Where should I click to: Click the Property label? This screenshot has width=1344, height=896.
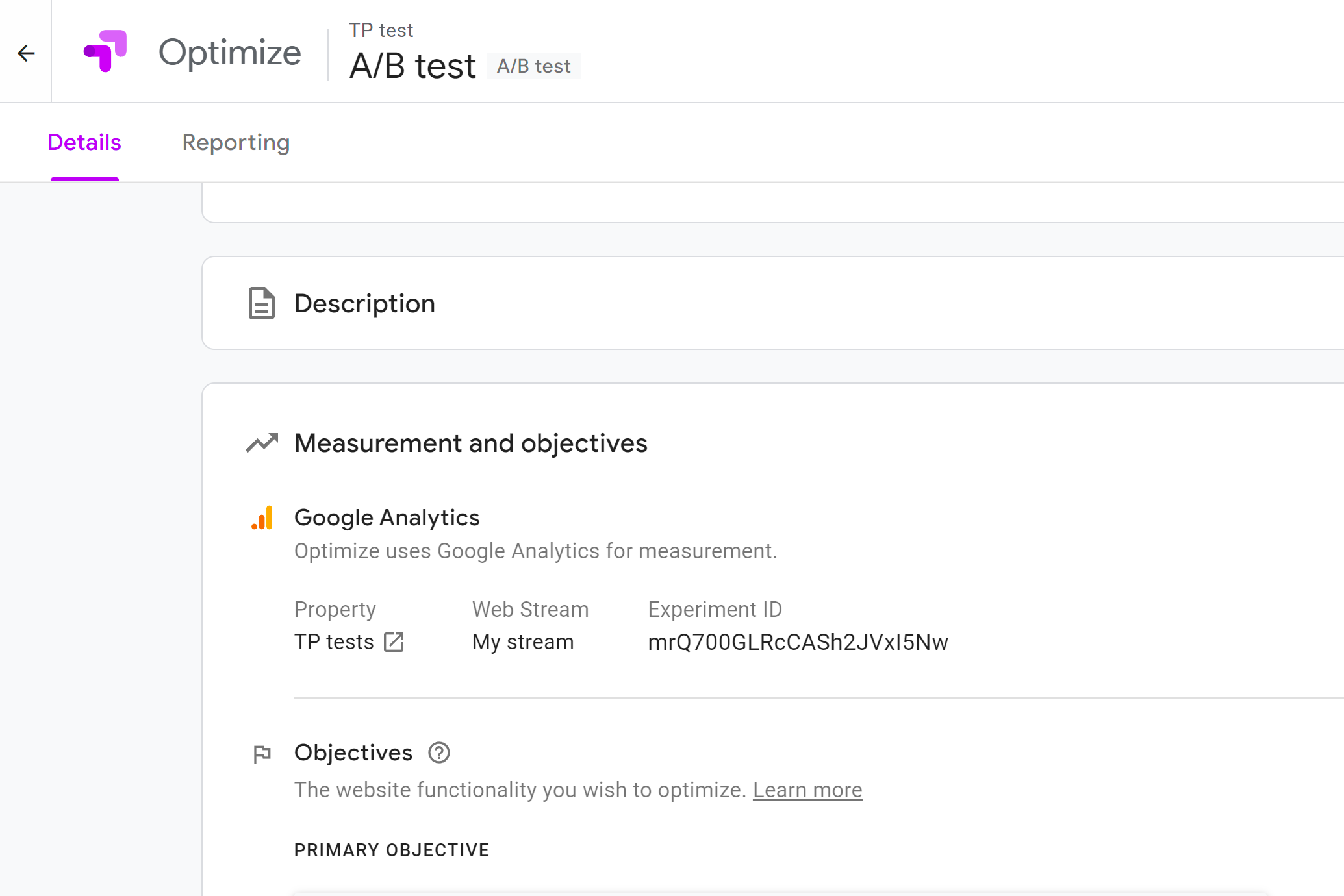tap(335, 610)
